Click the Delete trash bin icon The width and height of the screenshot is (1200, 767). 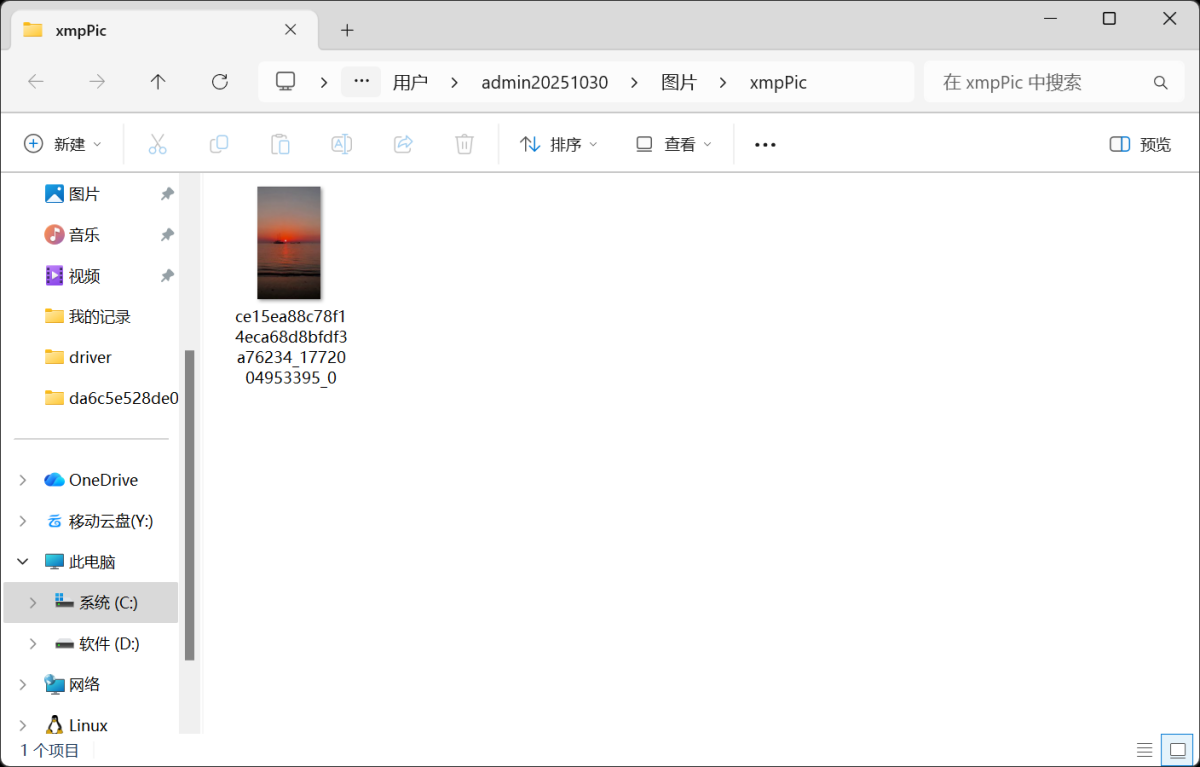click(x=464, y=144)
